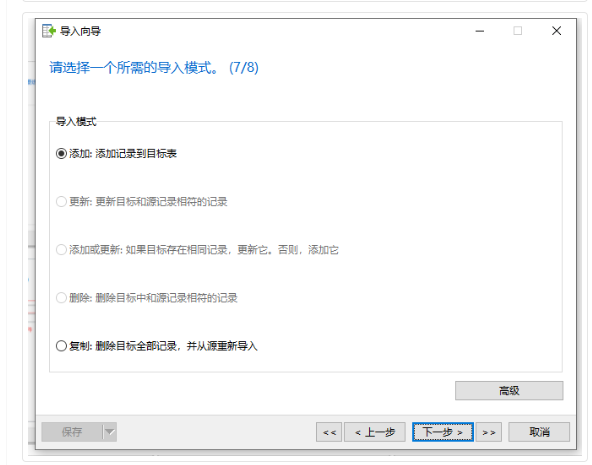592x465 pixels.
Task: Click the 保存 save profile button
Action: (x=72, y=432)
